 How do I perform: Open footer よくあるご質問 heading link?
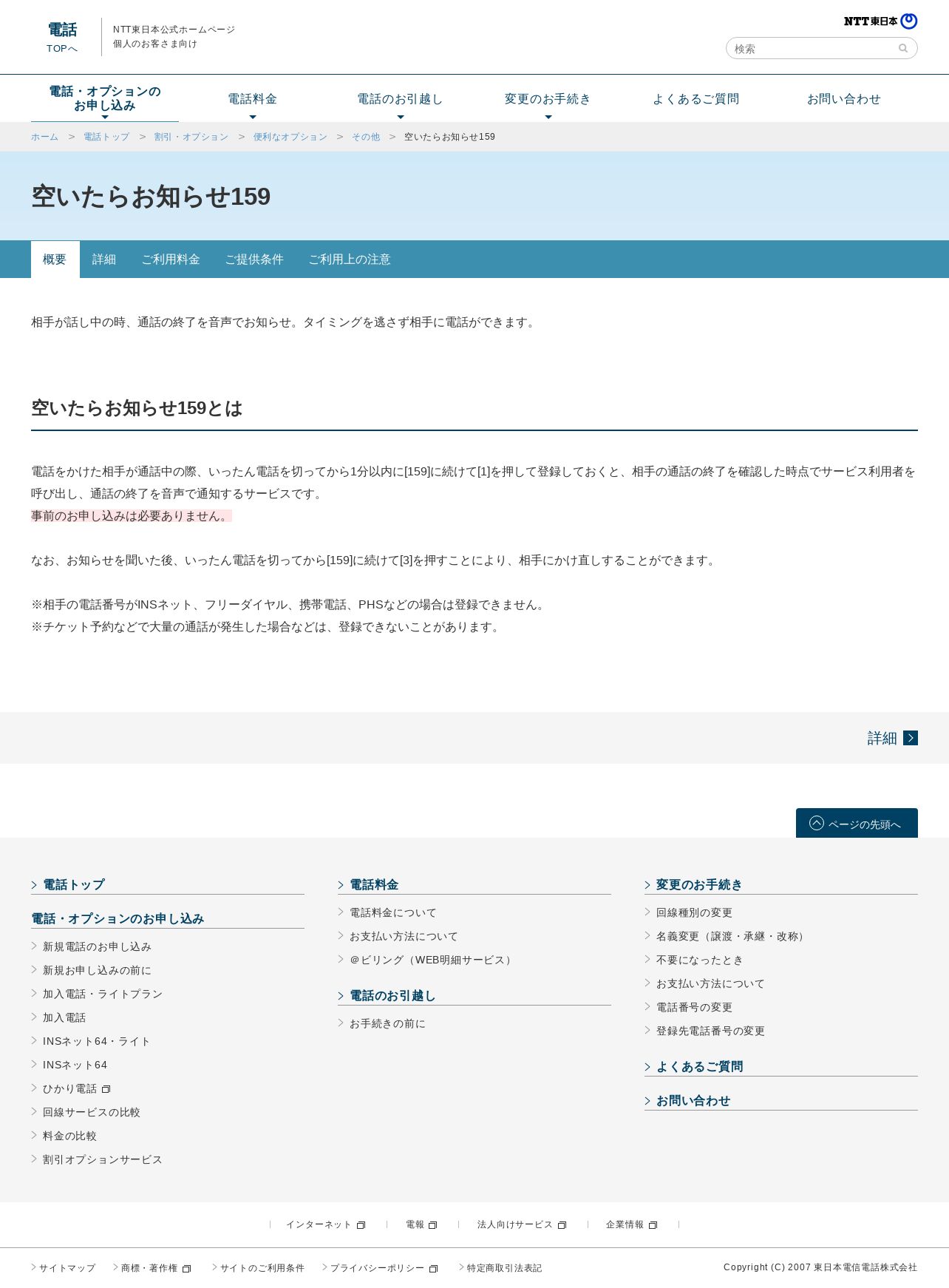[699, 1066]
